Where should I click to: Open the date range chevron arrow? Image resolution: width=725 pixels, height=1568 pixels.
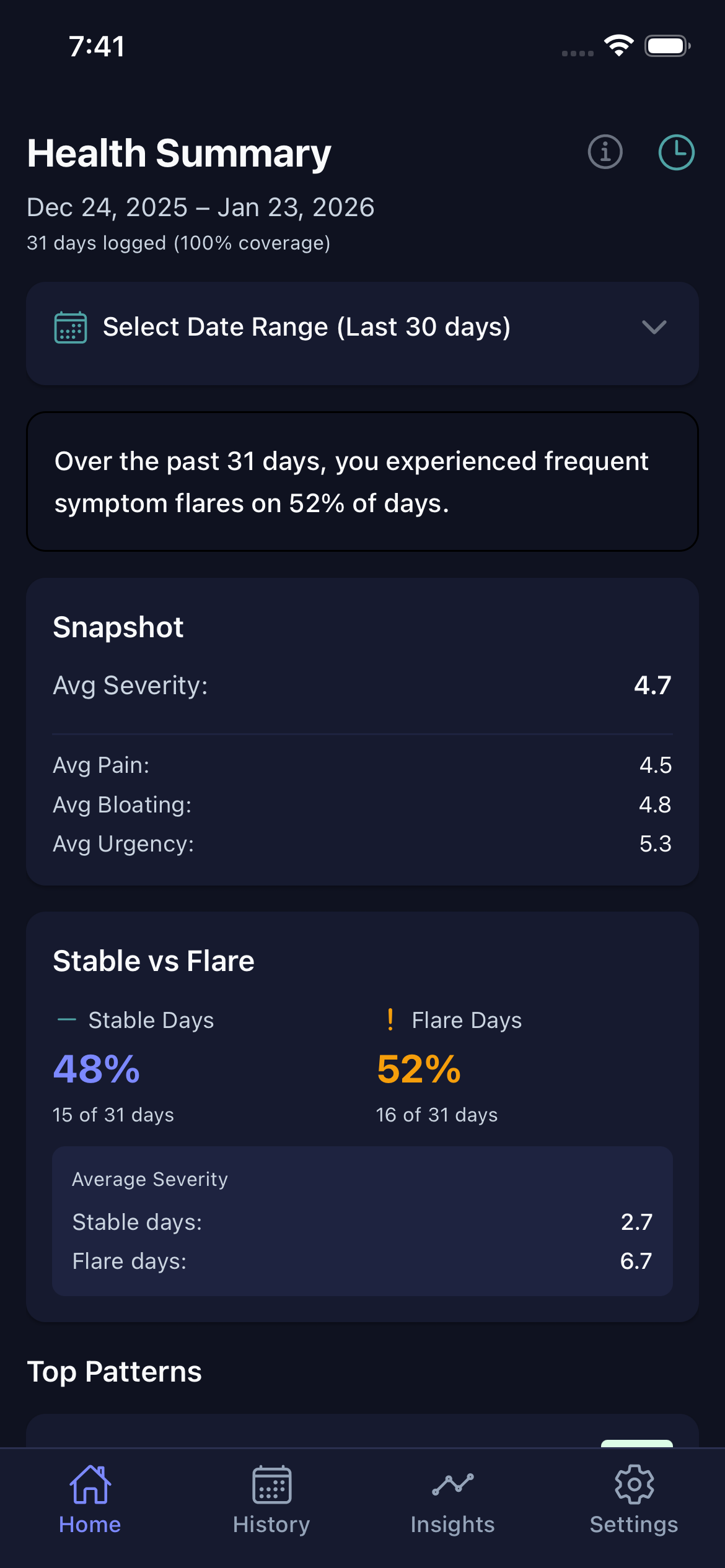point(654,328)
